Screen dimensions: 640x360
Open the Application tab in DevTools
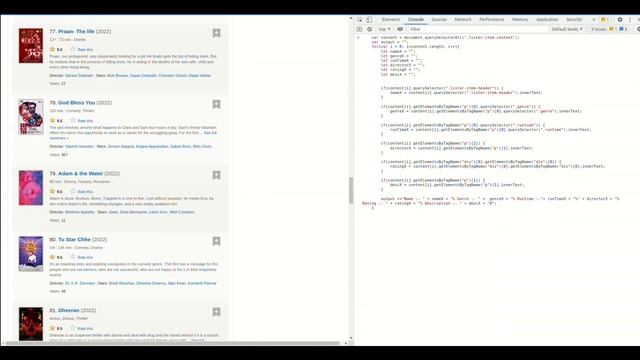click(547, 20)
